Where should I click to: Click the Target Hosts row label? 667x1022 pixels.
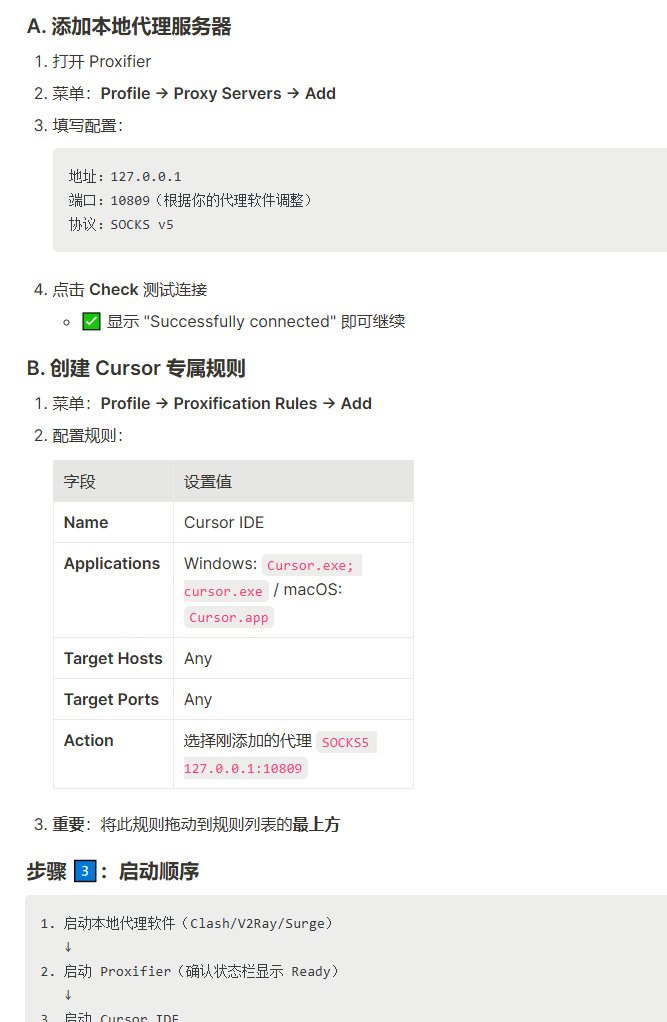[113, 658]
